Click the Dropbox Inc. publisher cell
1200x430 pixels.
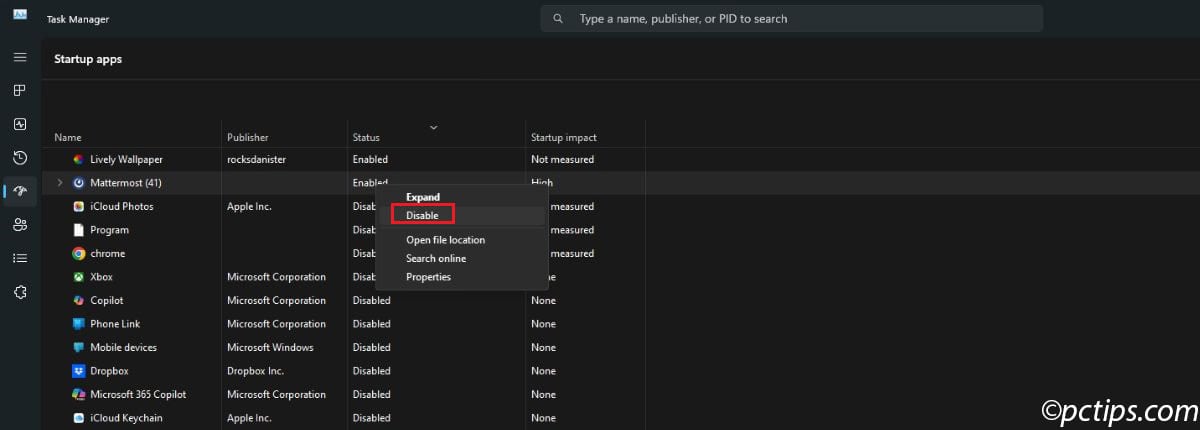tap(256, 371)
